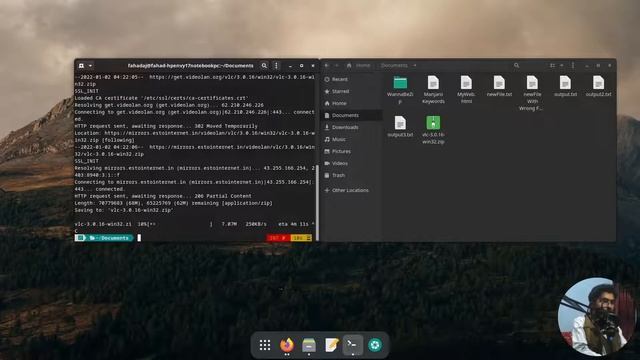Click the terminal prompt Documents segment
This screenshot has height=360, width=640.
point(109,238)
